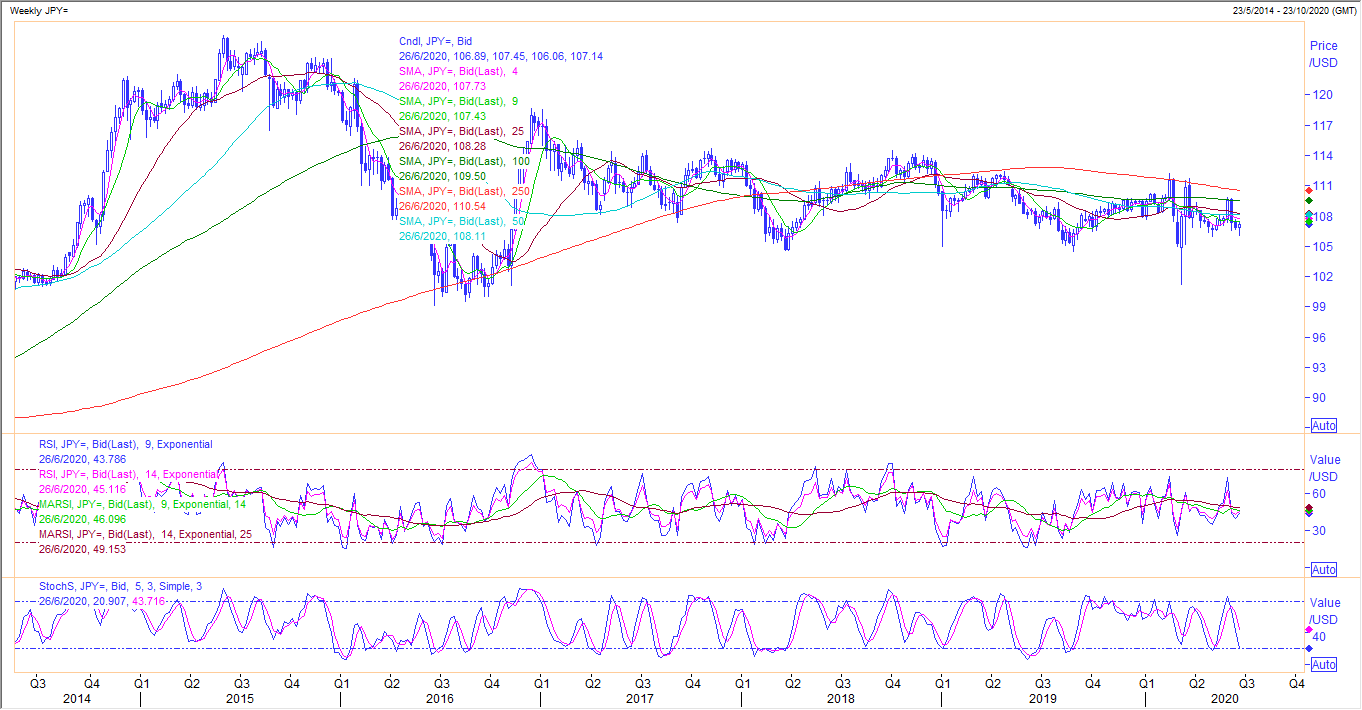Click the Auto button of the stochastic panel
The height and width of the screenshot is (710, 1362).
[1323, 665]
